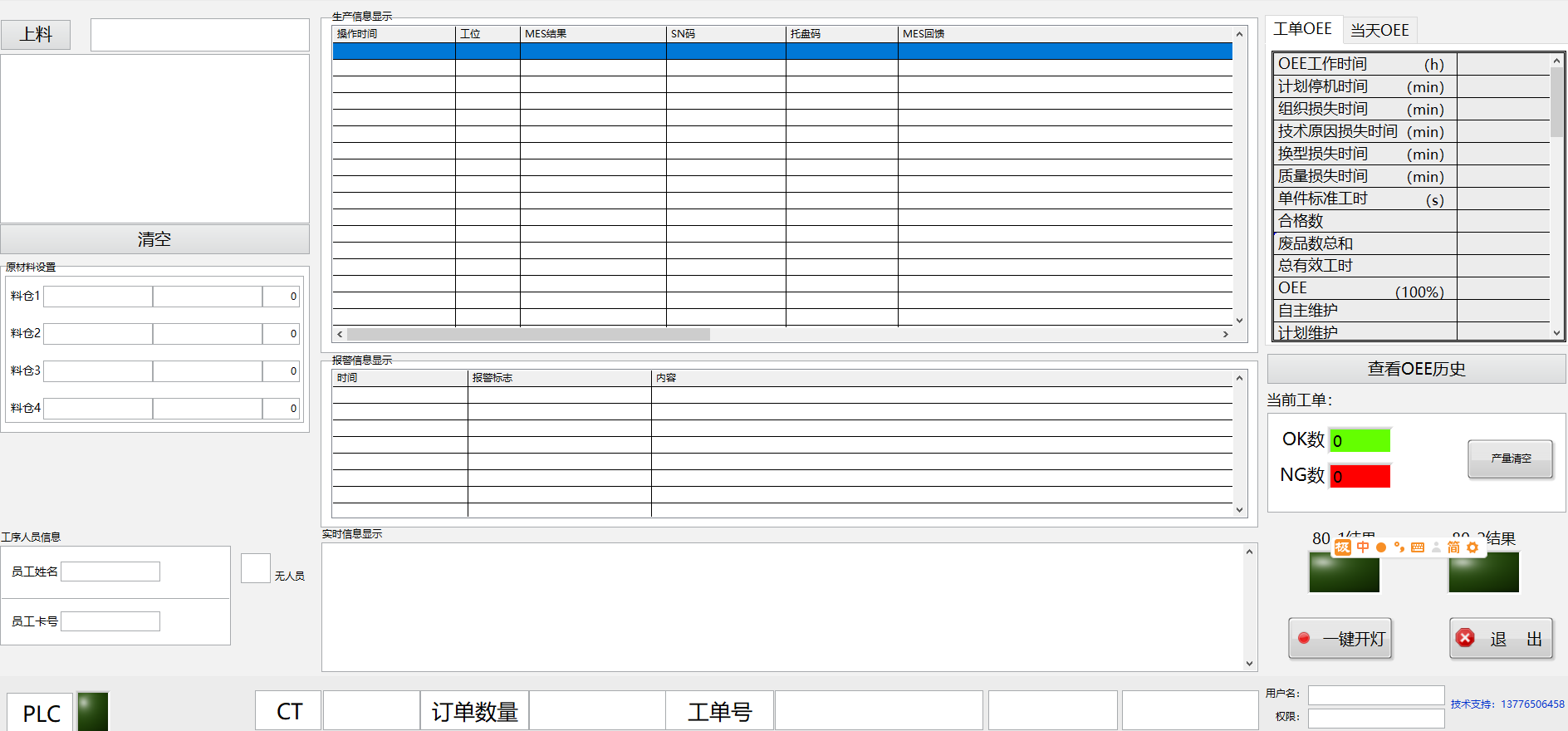Click the 工单号 value field

tap(879, 711)
